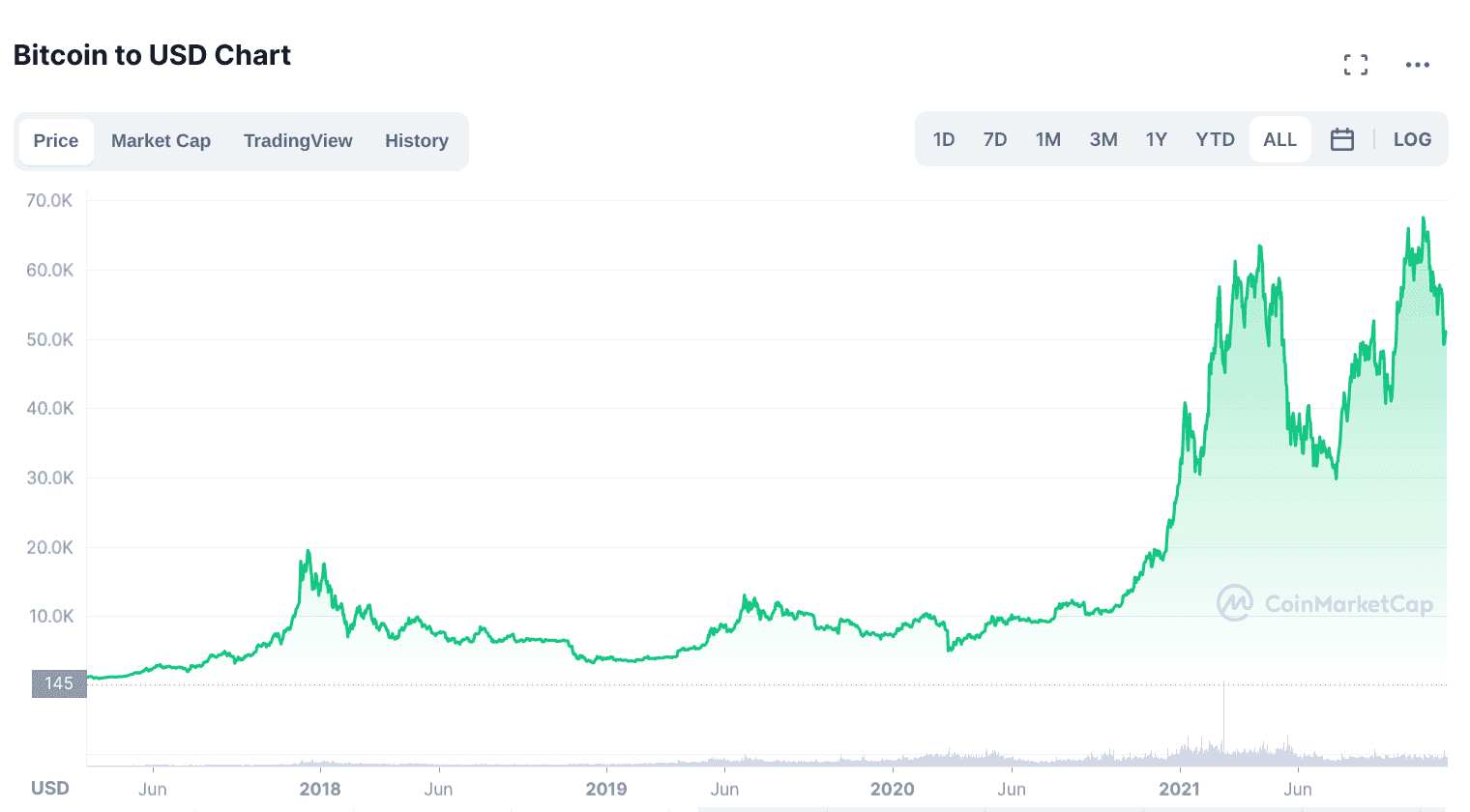Screen dimensions: 1470x812
Task: Open the TradingView tab
Action: (x=298, y=141)
